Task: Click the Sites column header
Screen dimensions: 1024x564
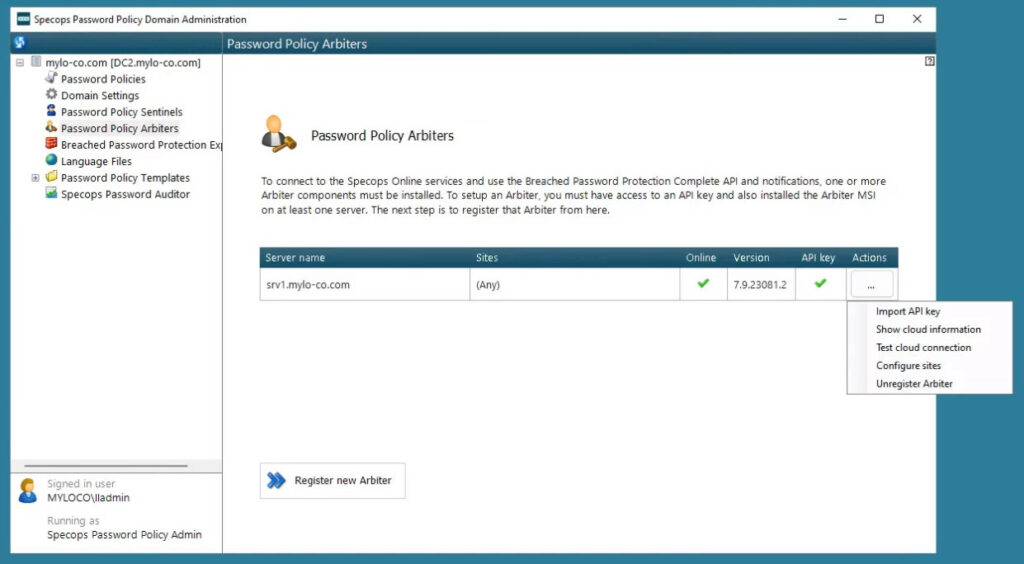Action: tap(575, 258)
